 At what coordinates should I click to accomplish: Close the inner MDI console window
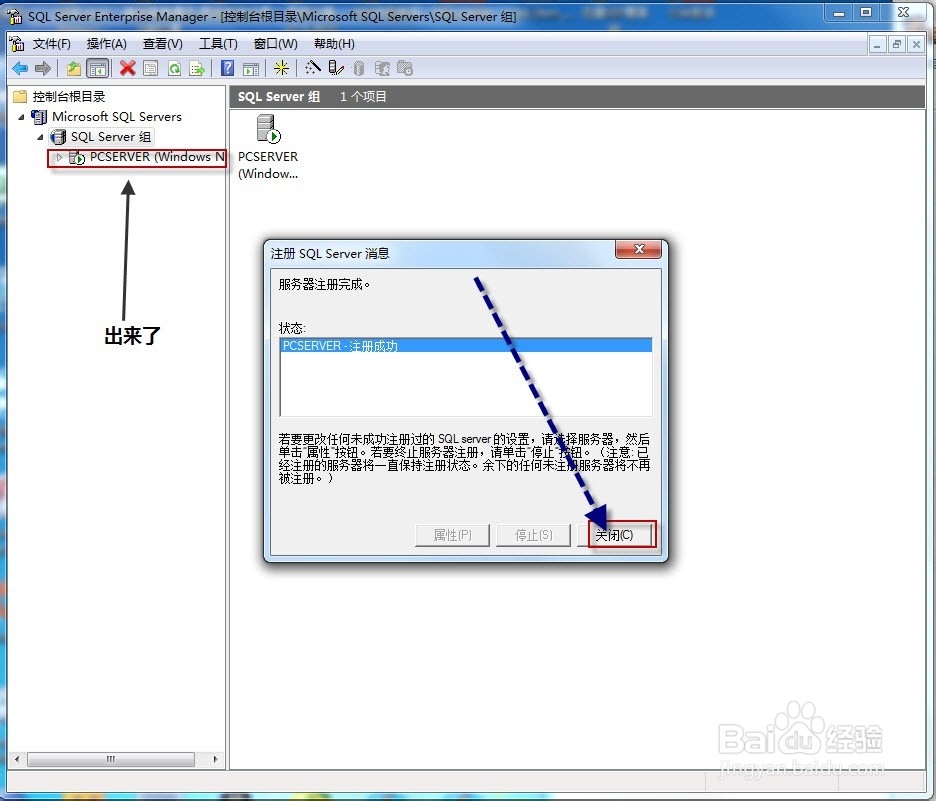coord(916,44)
